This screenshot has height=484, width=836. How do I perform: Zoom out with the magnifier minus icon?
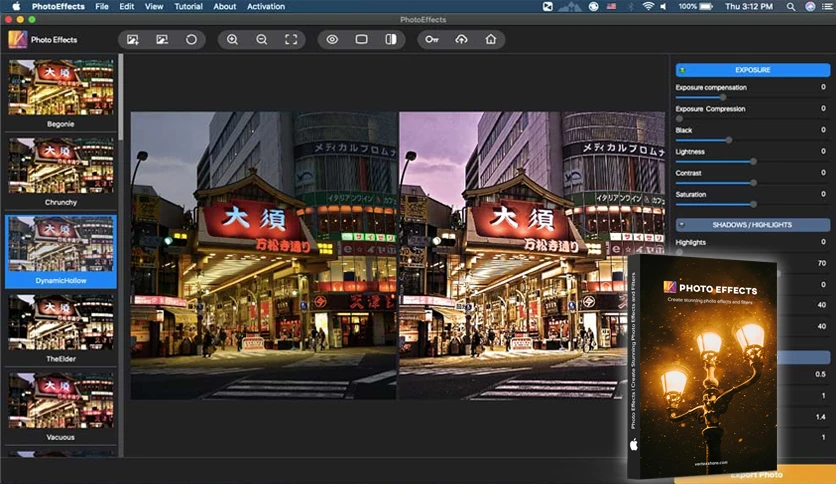pyautogui.click(x=262, y=39)
